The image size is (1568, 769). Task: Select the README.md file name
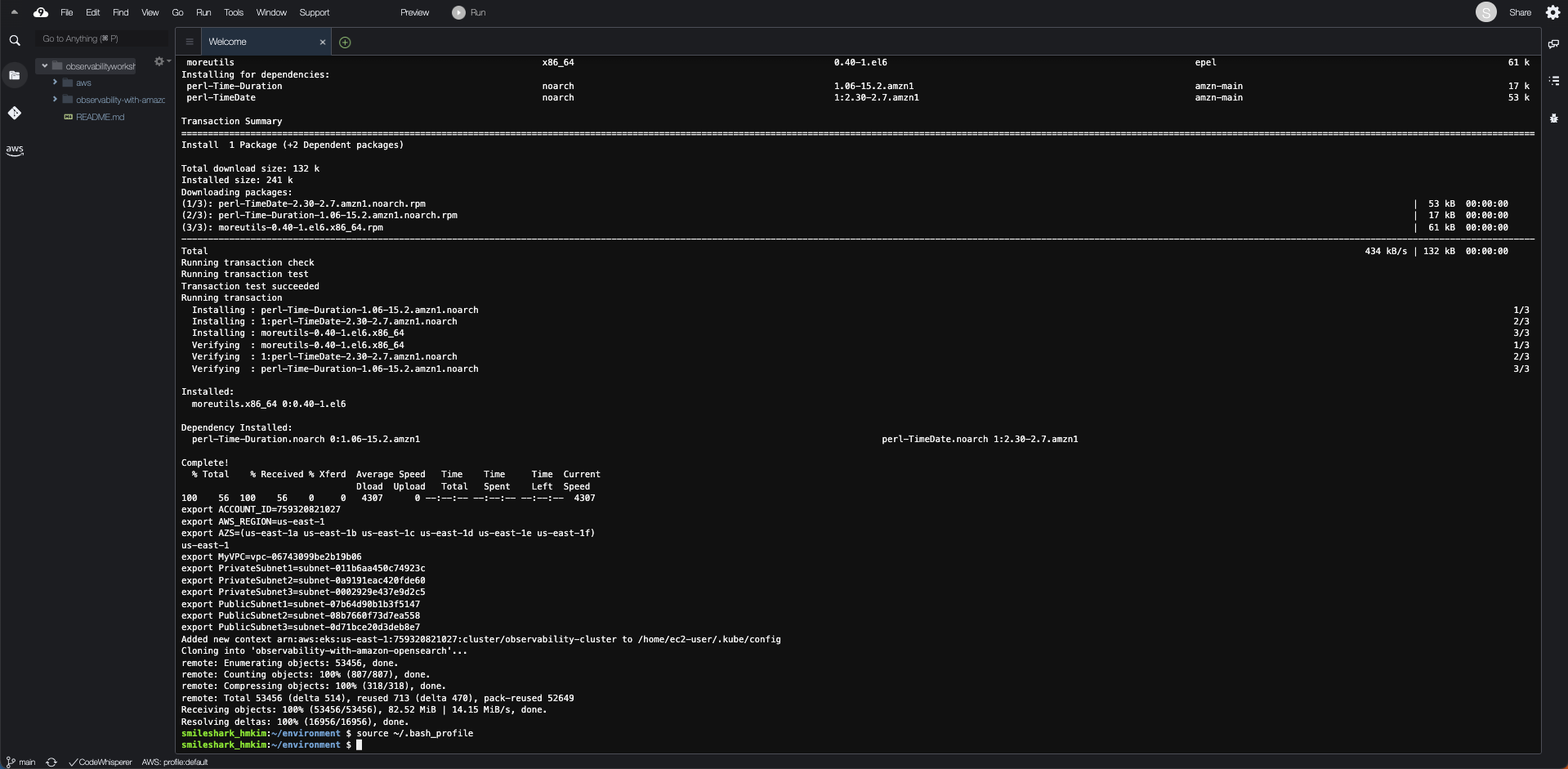pyautogui.click(x=101, y=117)
